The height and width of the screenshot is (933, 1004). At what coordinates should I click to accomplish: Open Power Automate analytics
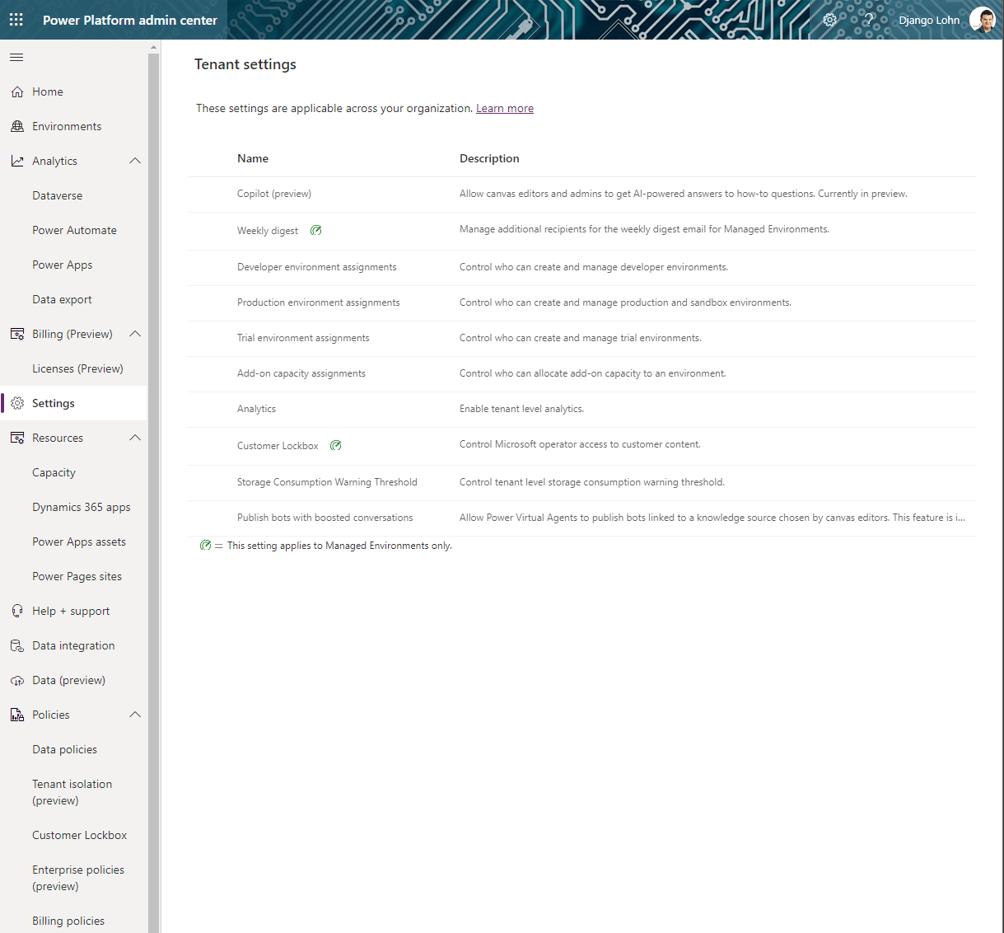pyautogui.click(x=74, y=230)
